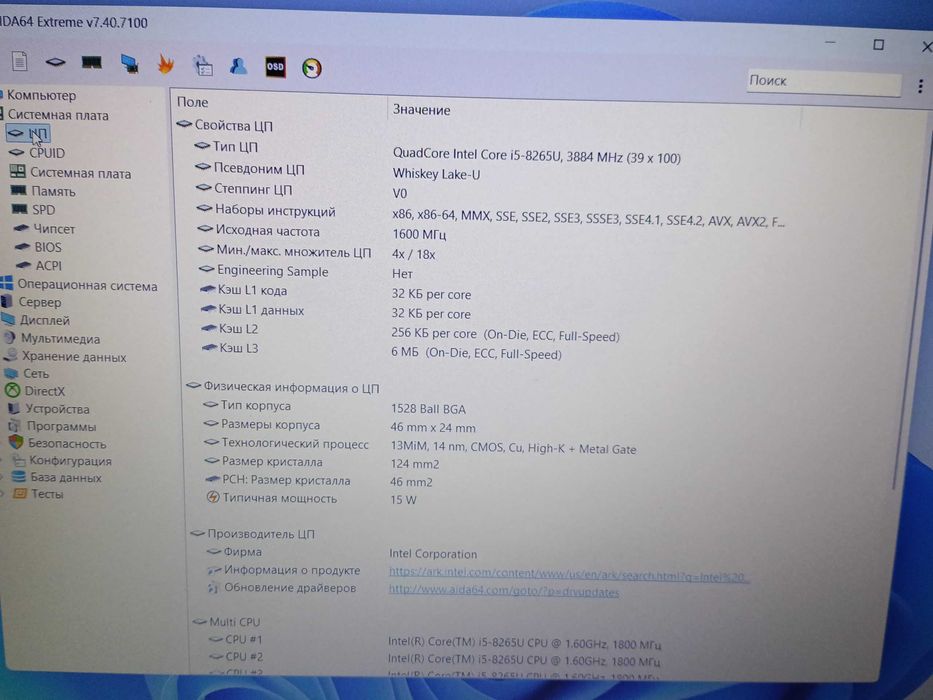Select the Типичная мощность row
Viewport: 933px width, 700px height.
click(312, 499)
